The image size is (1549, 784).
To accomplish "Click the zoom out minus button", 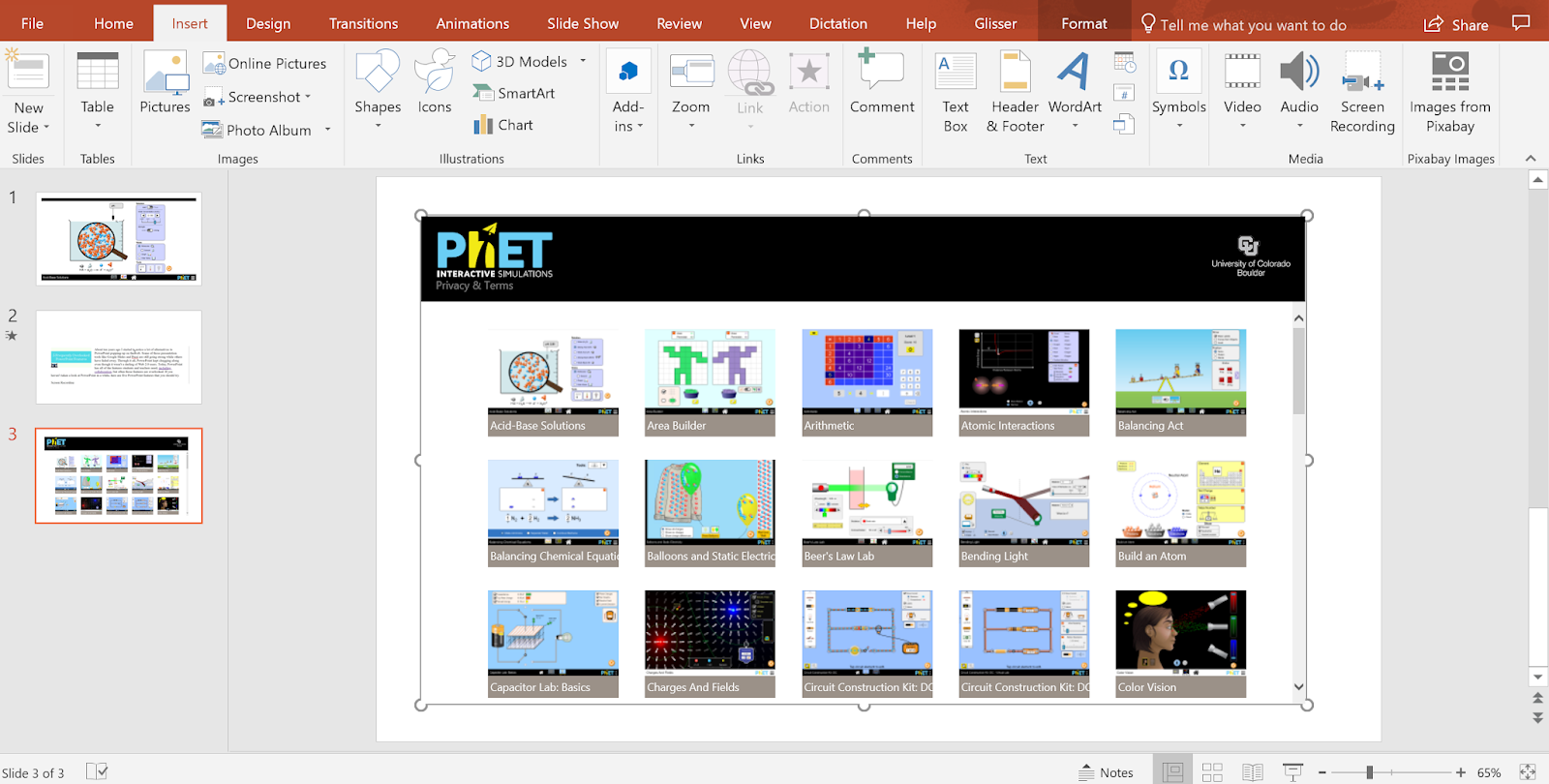I will (1322, 772).
